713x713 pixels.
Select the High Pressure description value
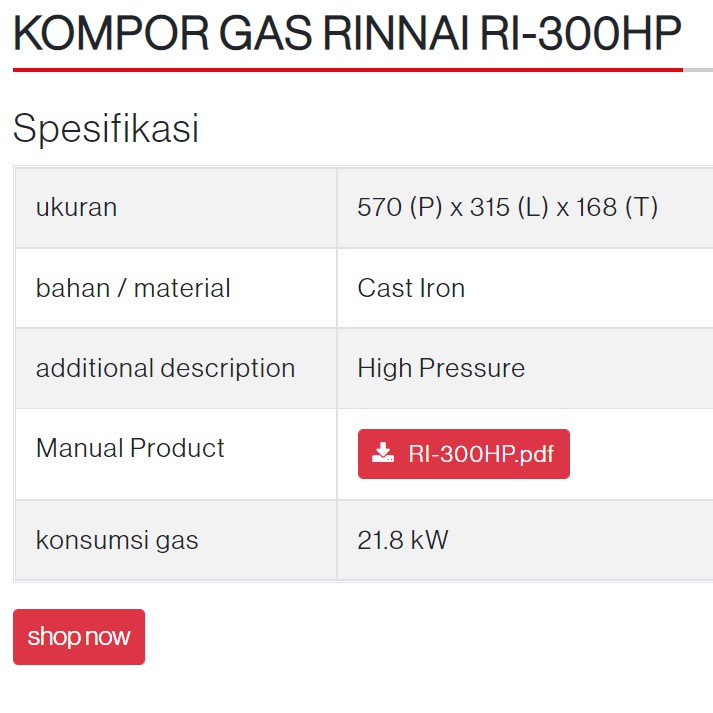tap(441, 368)
